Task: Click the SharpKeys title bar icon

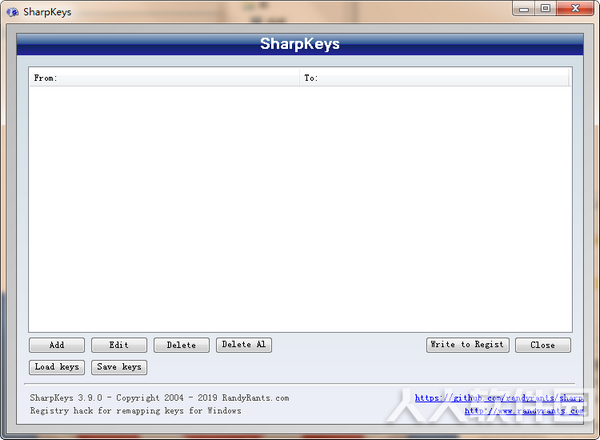Action: coord(12,12)
